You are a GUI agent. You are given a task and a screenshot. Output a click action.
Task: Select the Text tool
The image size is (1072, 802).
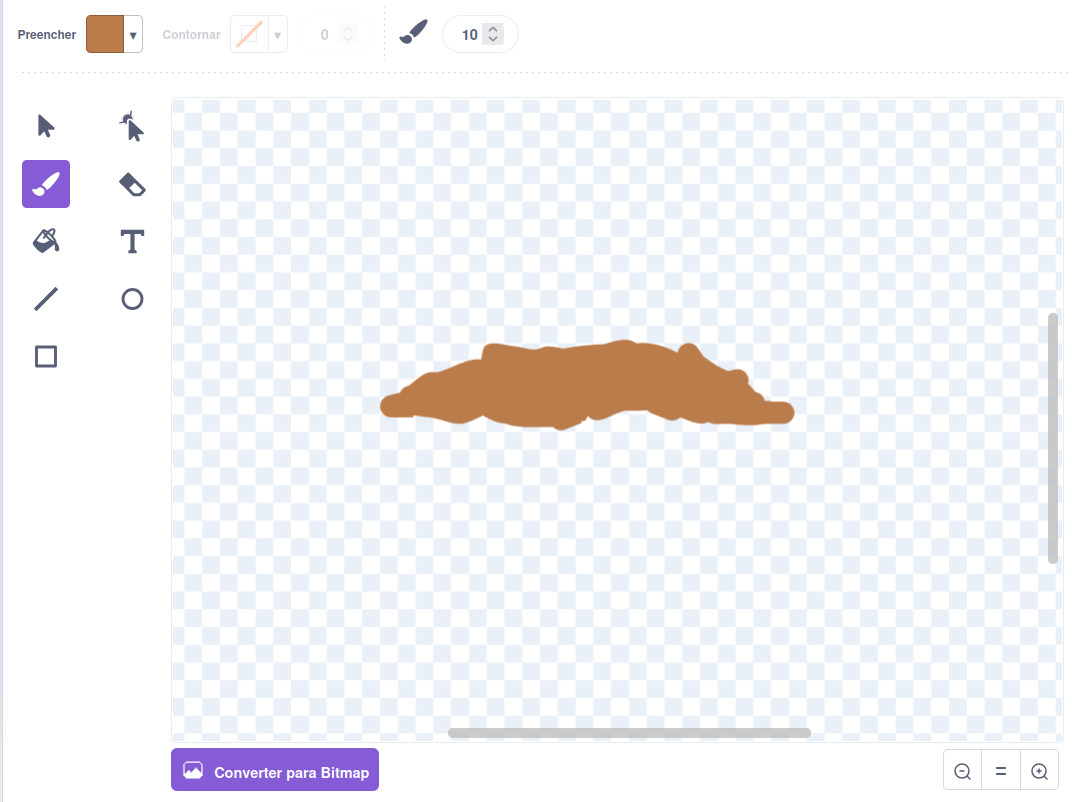[132, 241]
